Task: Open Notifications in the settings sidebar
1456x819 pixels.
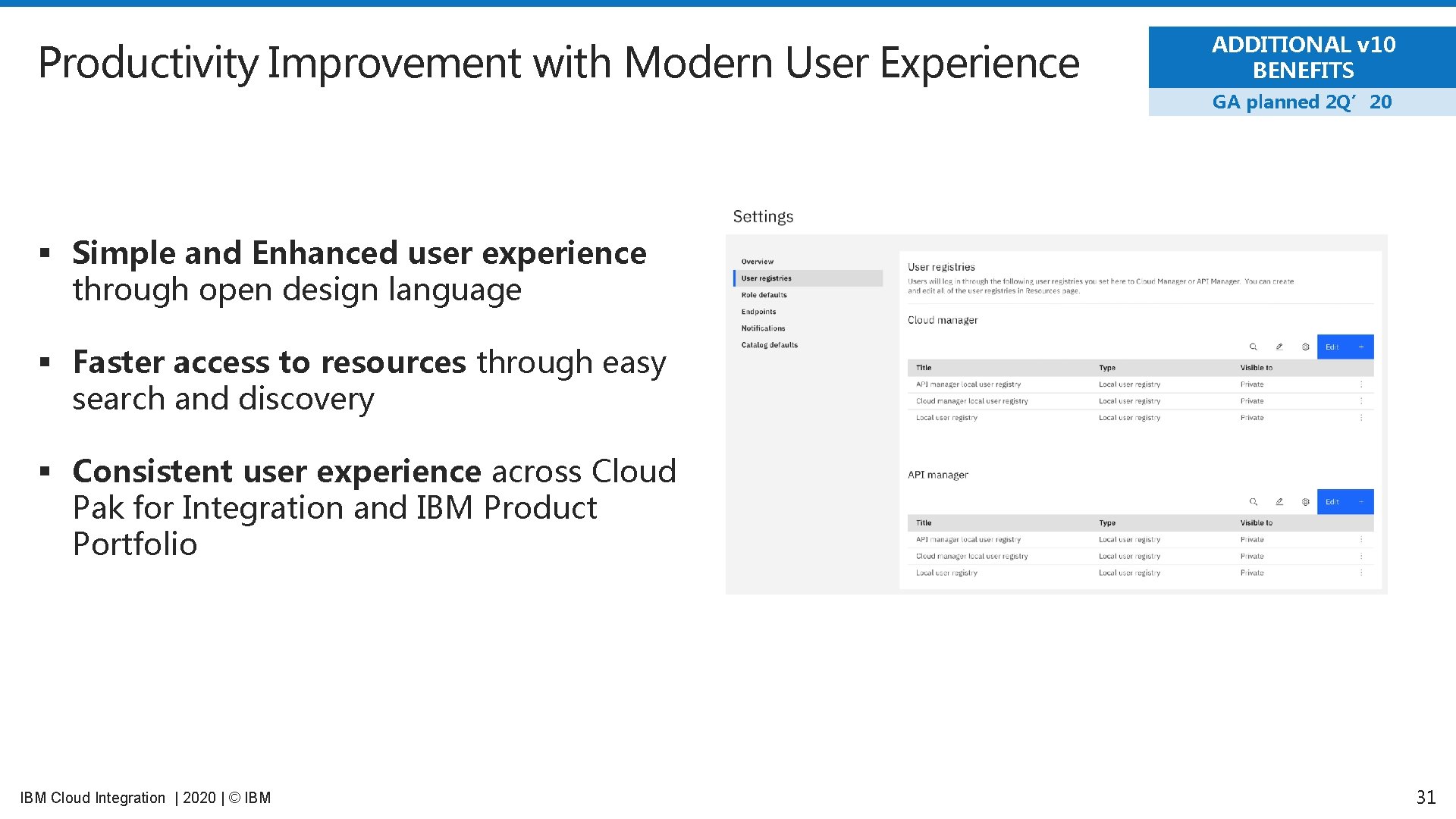Action: (x=763, y=328)
